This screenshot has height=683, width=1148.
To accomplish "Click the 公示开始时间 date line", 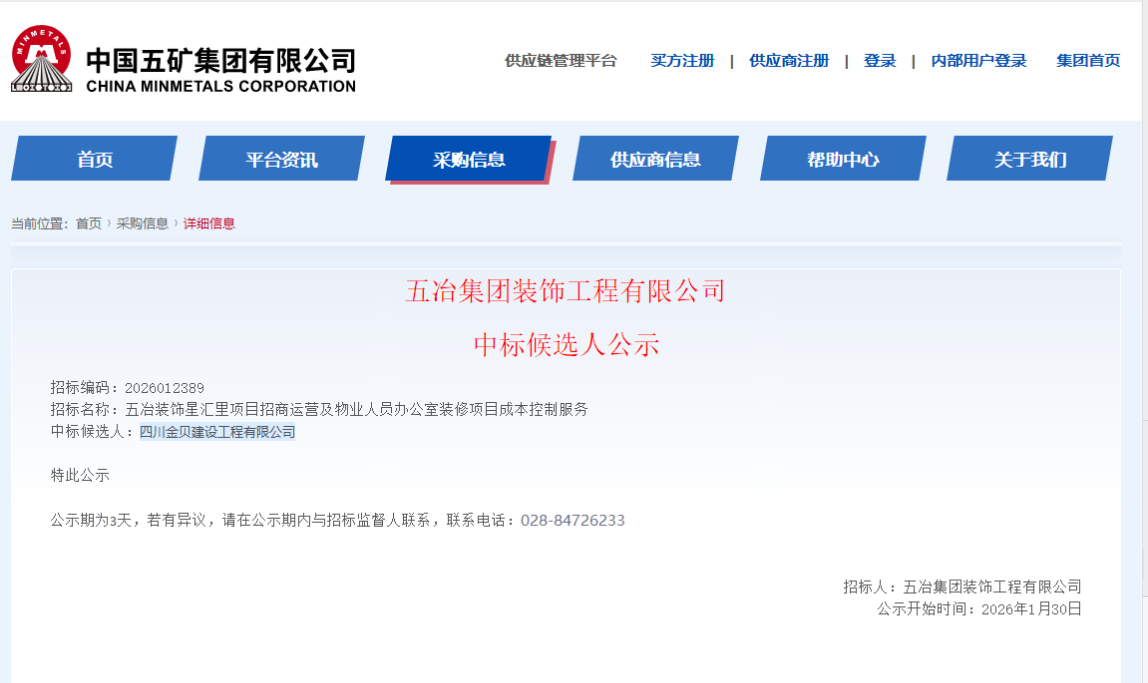I will coord(979,609).
